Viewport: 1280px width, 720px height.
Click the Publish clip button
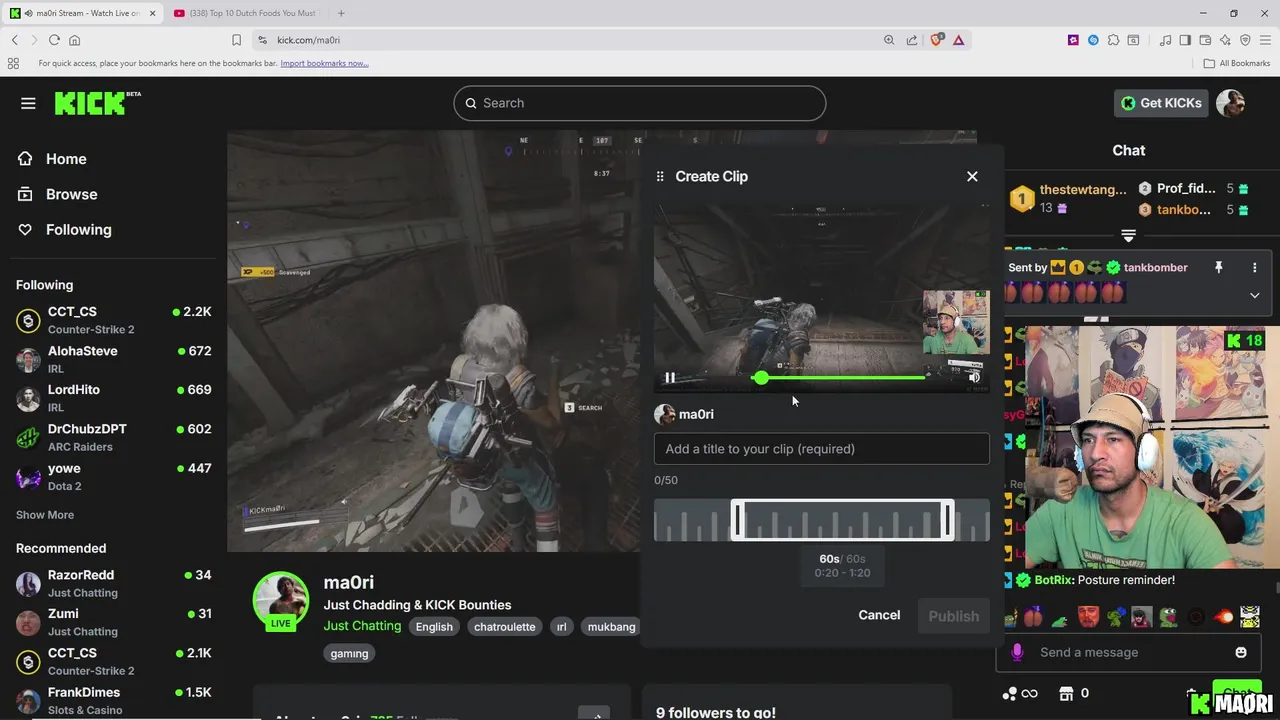coord(953,616)
